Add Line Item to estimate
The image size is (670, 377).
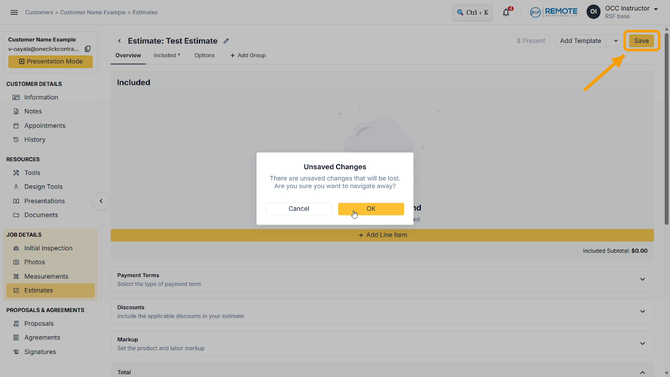pyautogui.click(x=382, y=235)
